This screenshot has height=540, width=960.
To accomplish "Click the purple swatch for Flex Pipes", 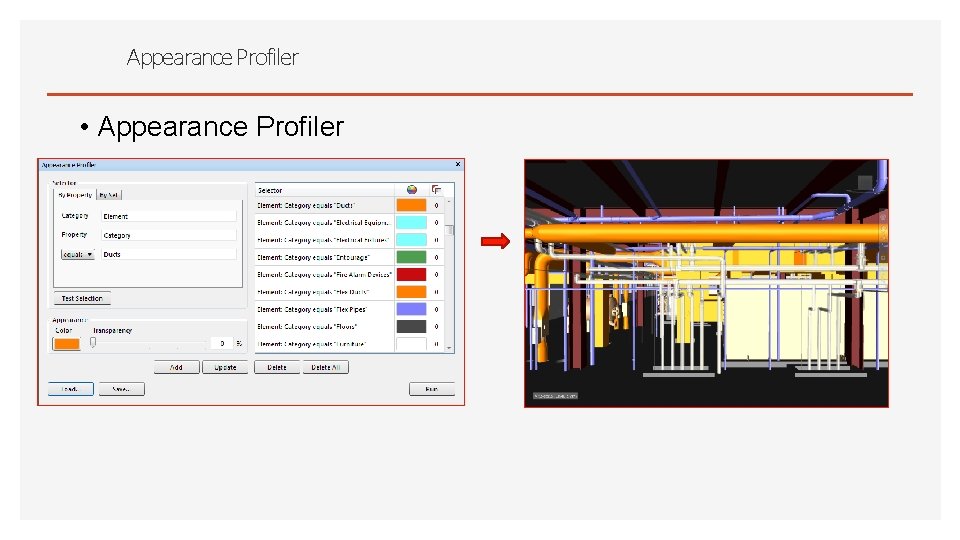I will [x=411, y=309].
